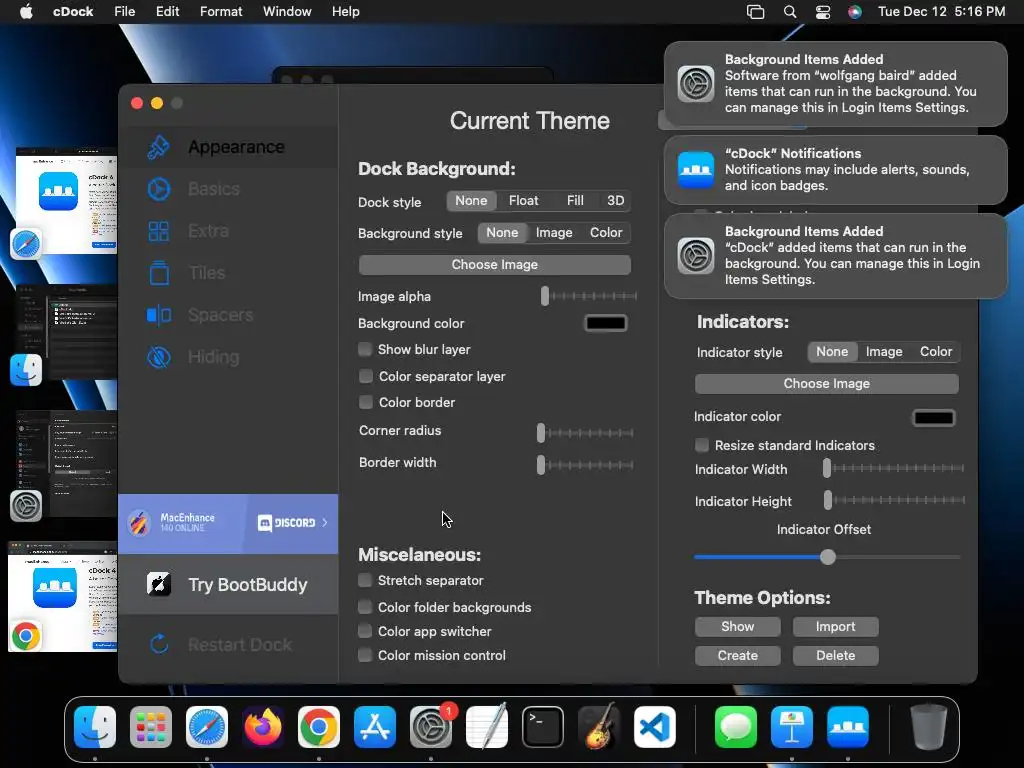
Task: Open the Tiles sidebar icon
Action: point(159,273)
